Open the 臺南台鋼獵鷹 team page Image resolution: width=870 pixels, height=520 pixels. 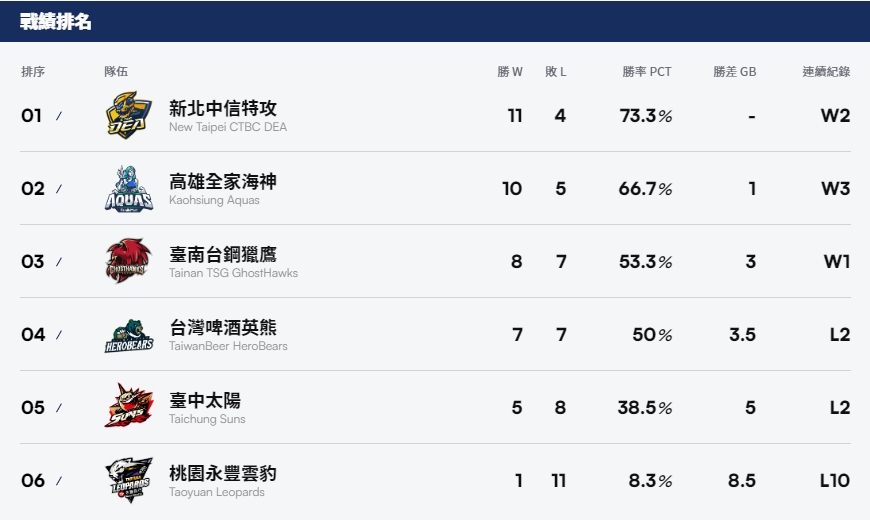(222, 254)
